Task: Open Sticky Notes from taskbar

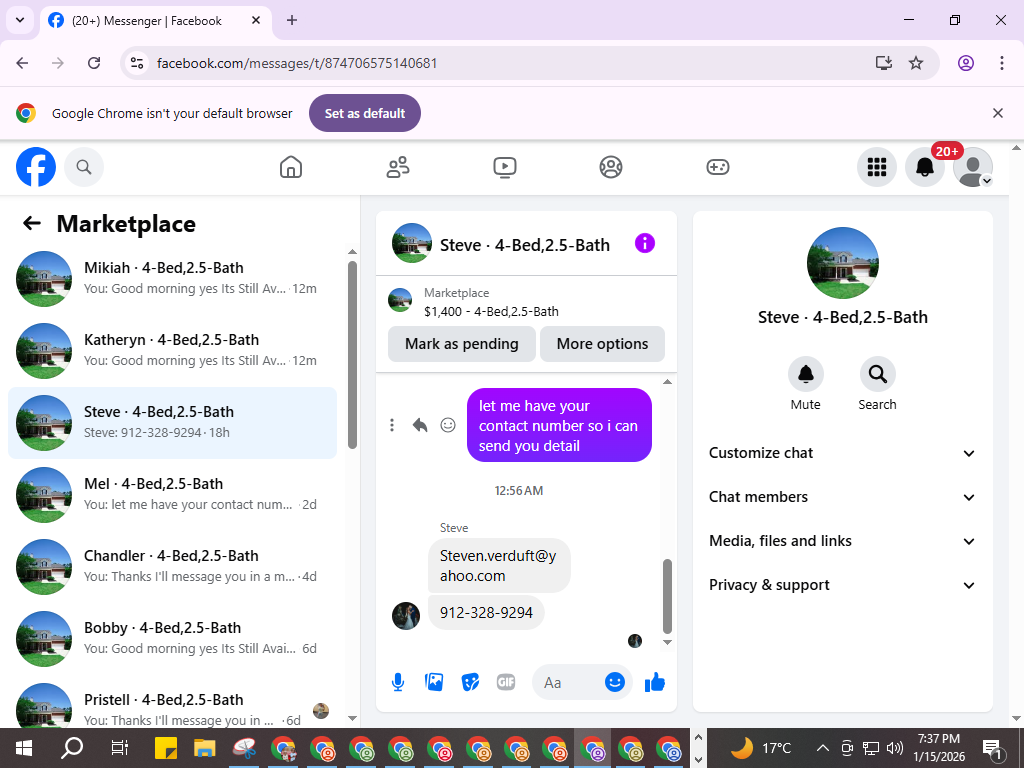Action: point(167,748)
